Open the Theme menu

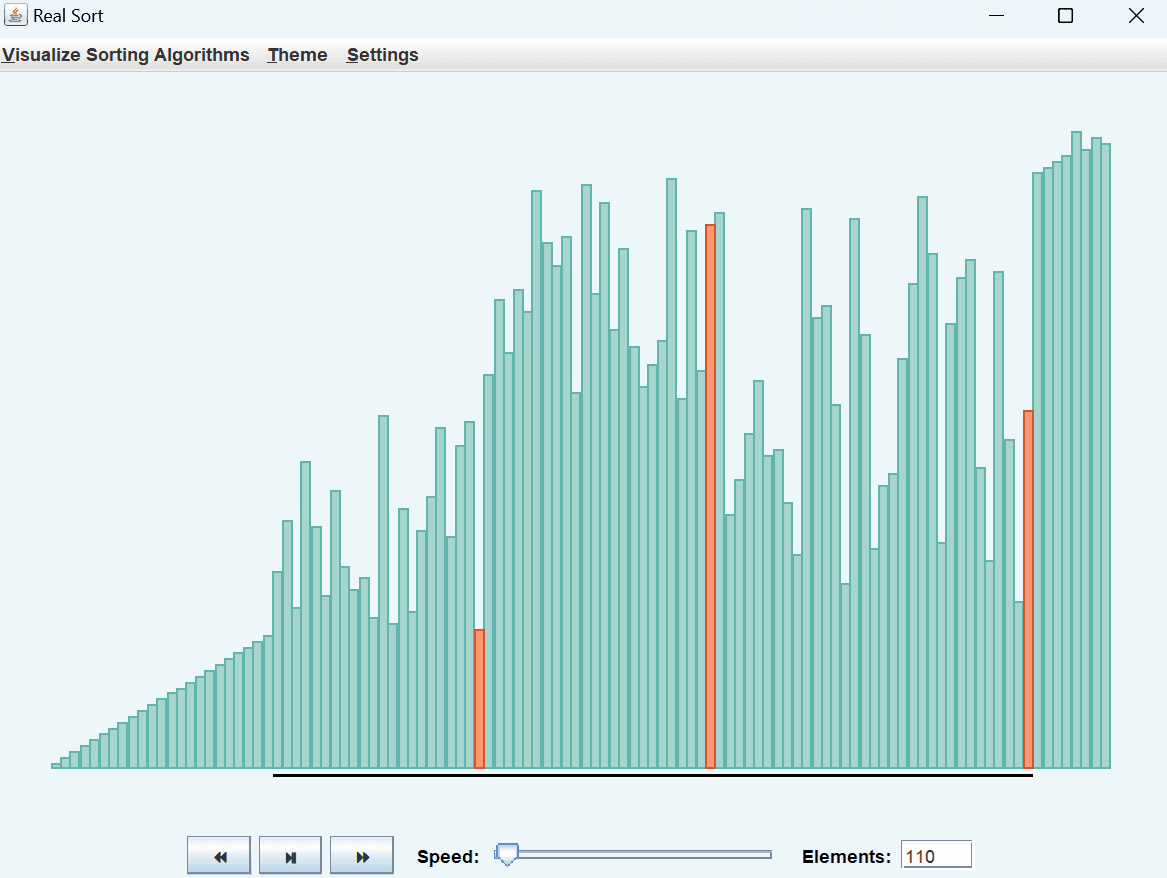(x=297, y=55)
